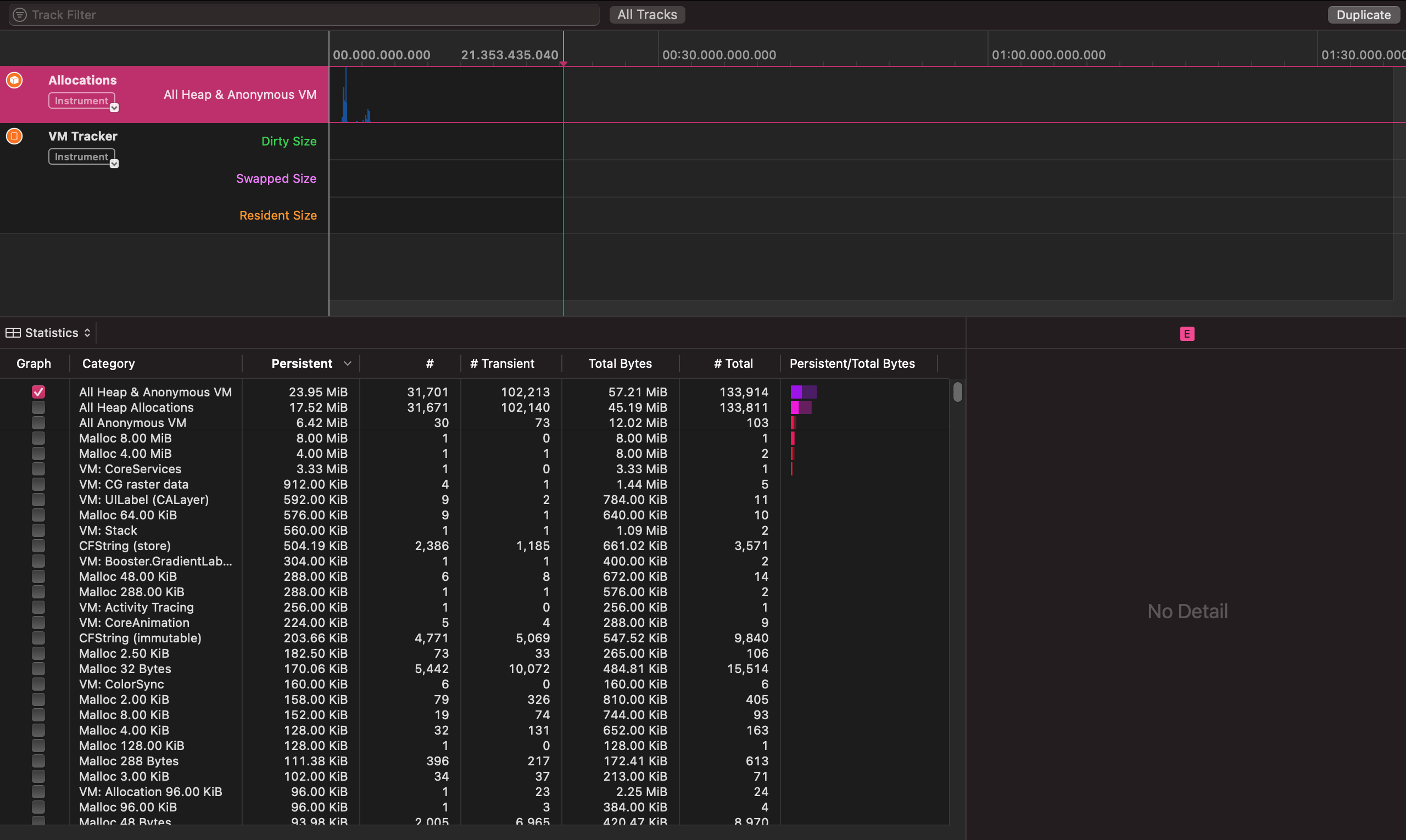
Task: Check the graph box for Malloc 8.00 MiB
Action: (x=38, y=438)
